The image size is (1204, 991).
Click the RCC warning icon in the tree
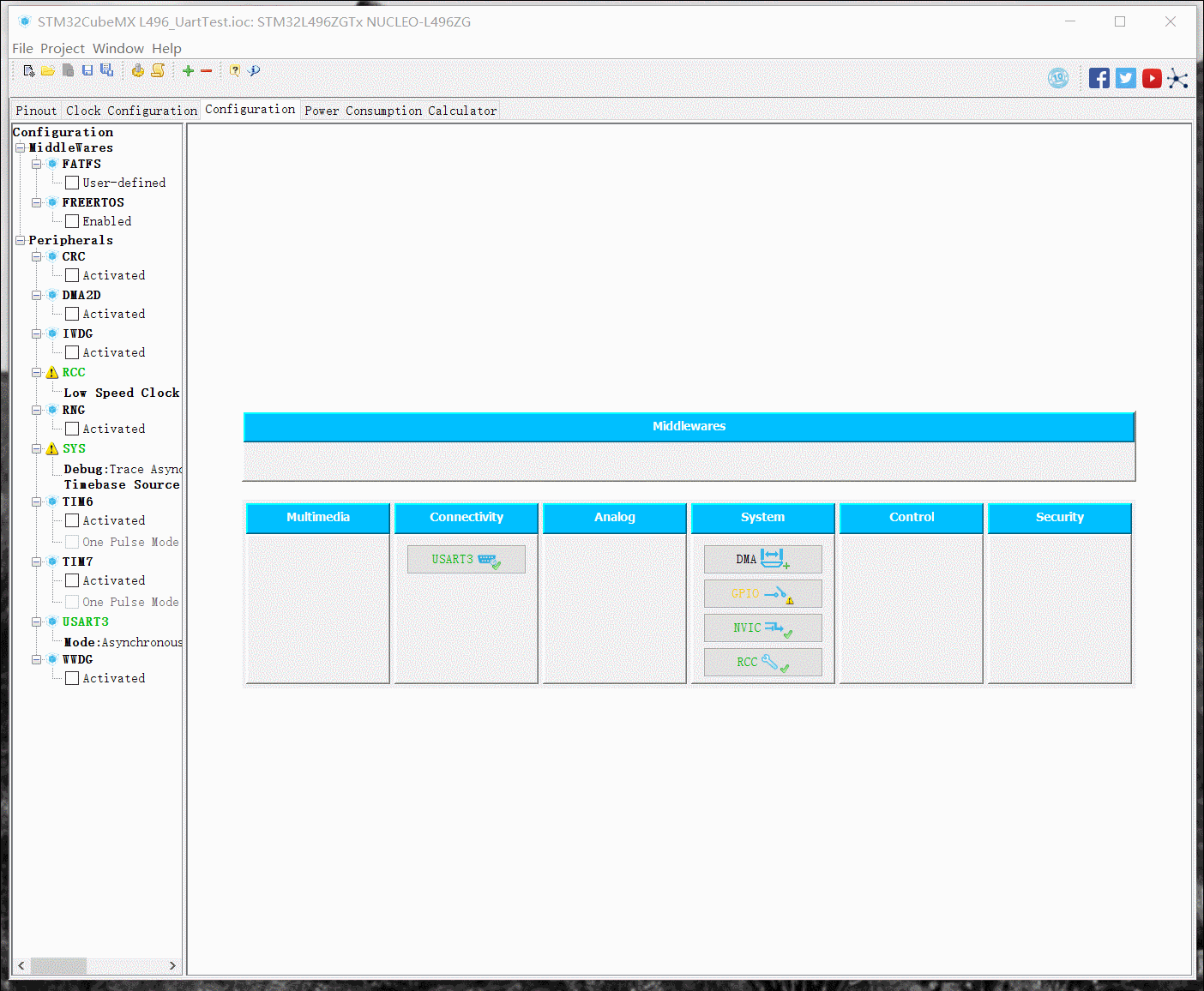coord(52,373)
